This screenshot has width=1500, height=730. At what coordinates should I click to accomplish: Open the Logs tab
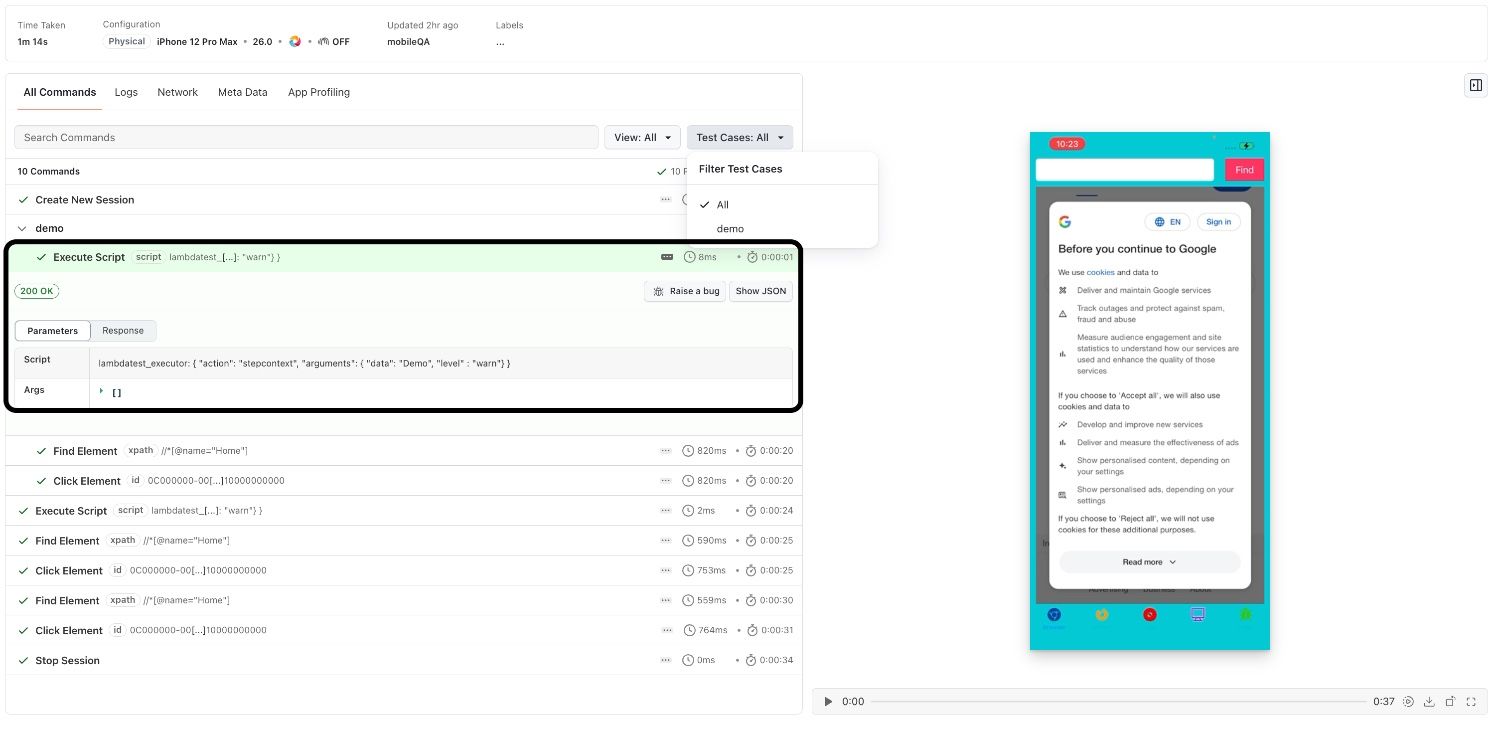pos(126,92)
